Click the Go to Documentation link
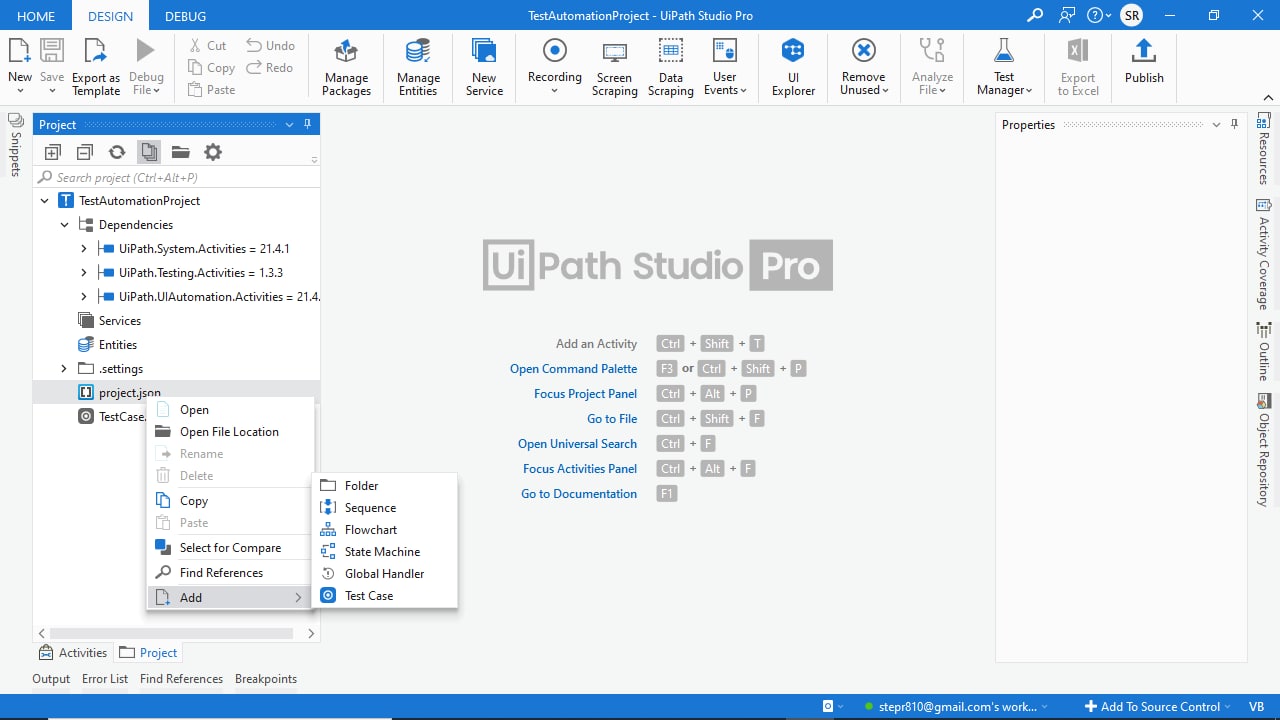This screenshot has width=1280, height=720. click(579, 494)
